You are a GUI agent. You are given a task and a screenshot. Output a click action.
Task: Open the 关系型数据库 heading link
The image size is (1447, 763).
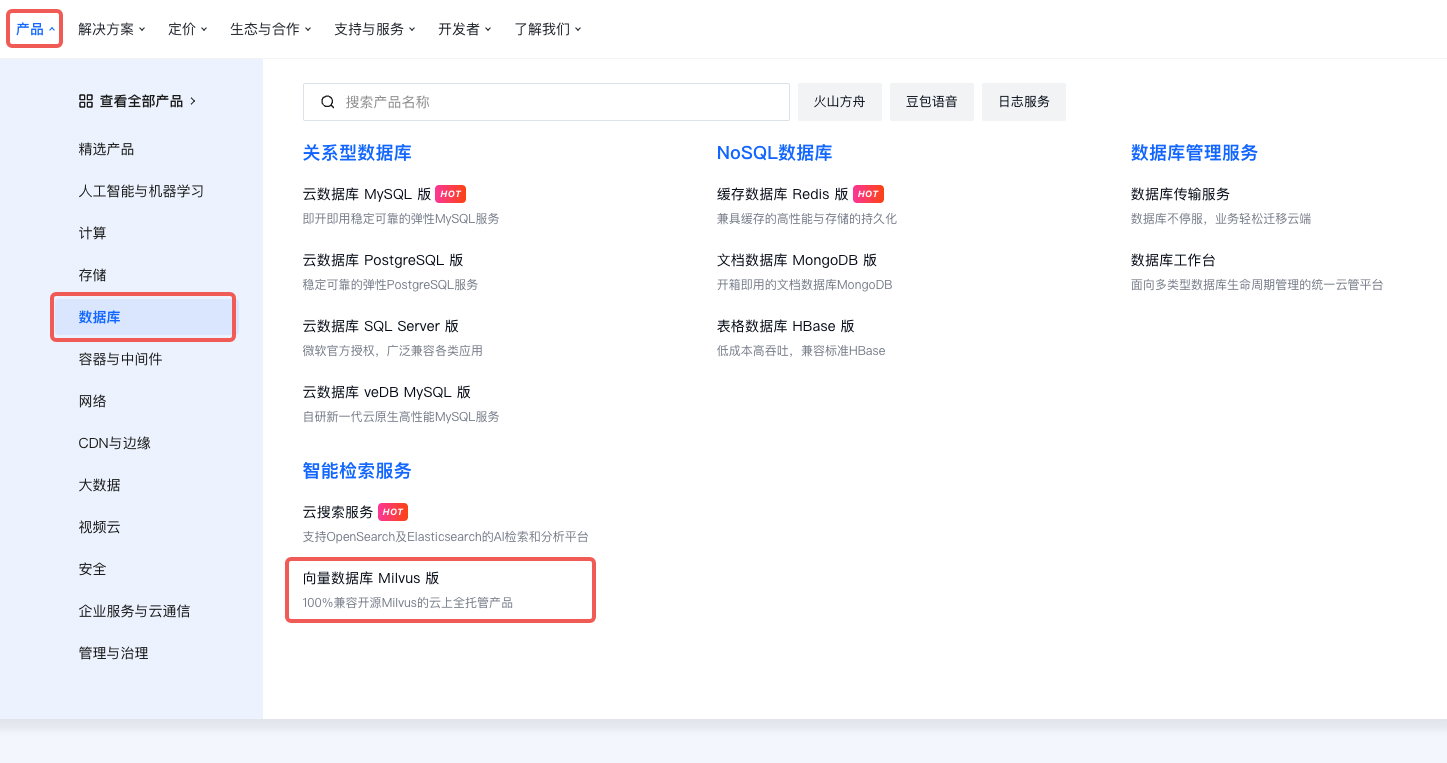[x=357, y=153]
